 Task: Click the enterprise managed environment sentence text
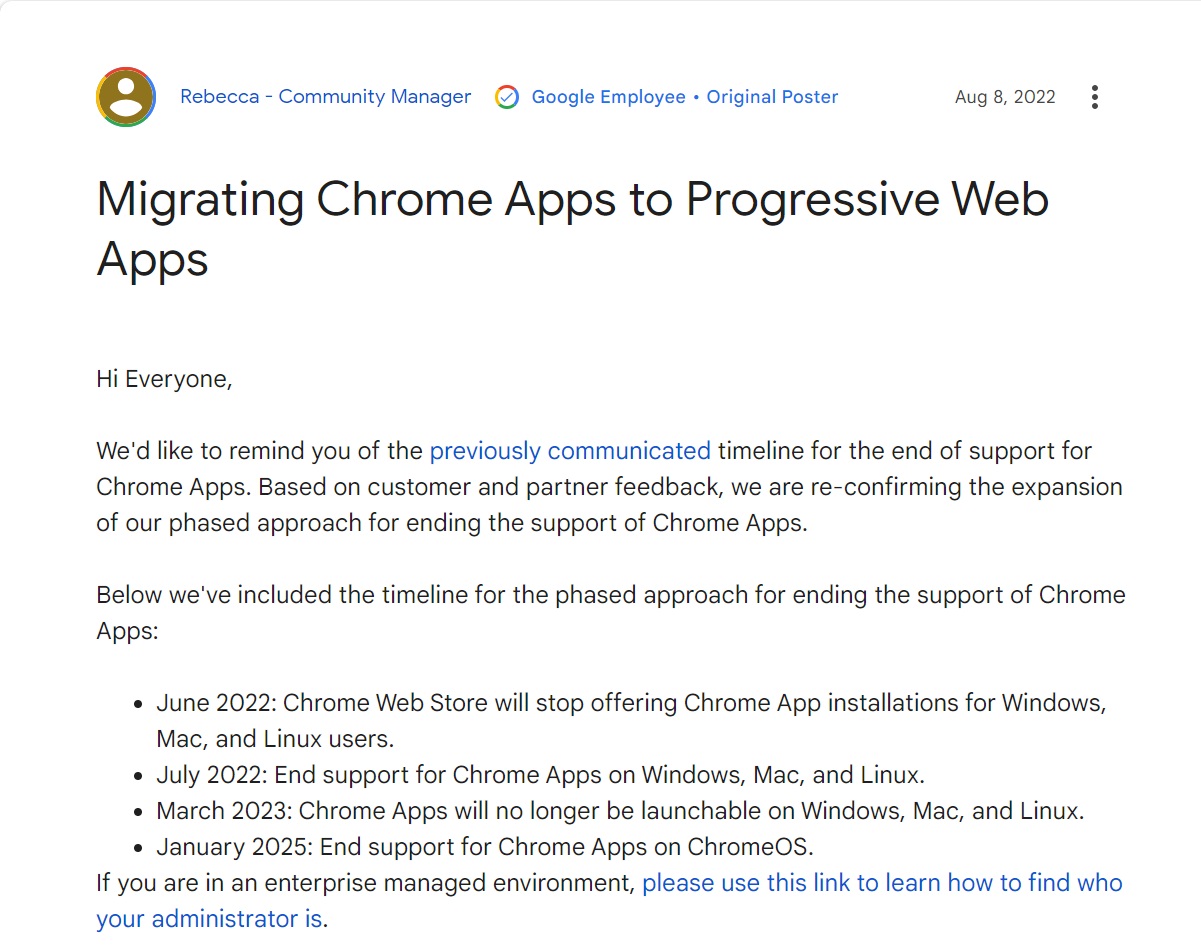pos(366,883)
